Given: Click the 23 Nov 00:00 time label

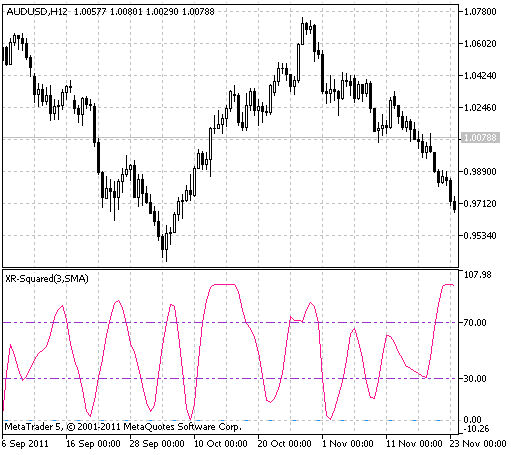Looking at the screenshot, I should point(478,444).
